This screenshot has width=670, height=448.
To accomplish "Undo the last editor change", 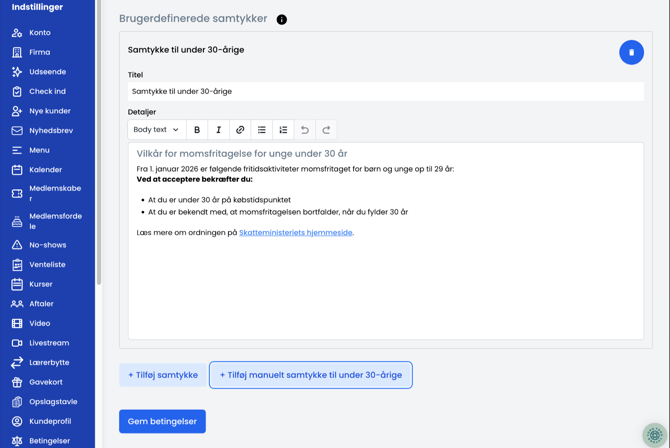I will (x=305, y=130).
